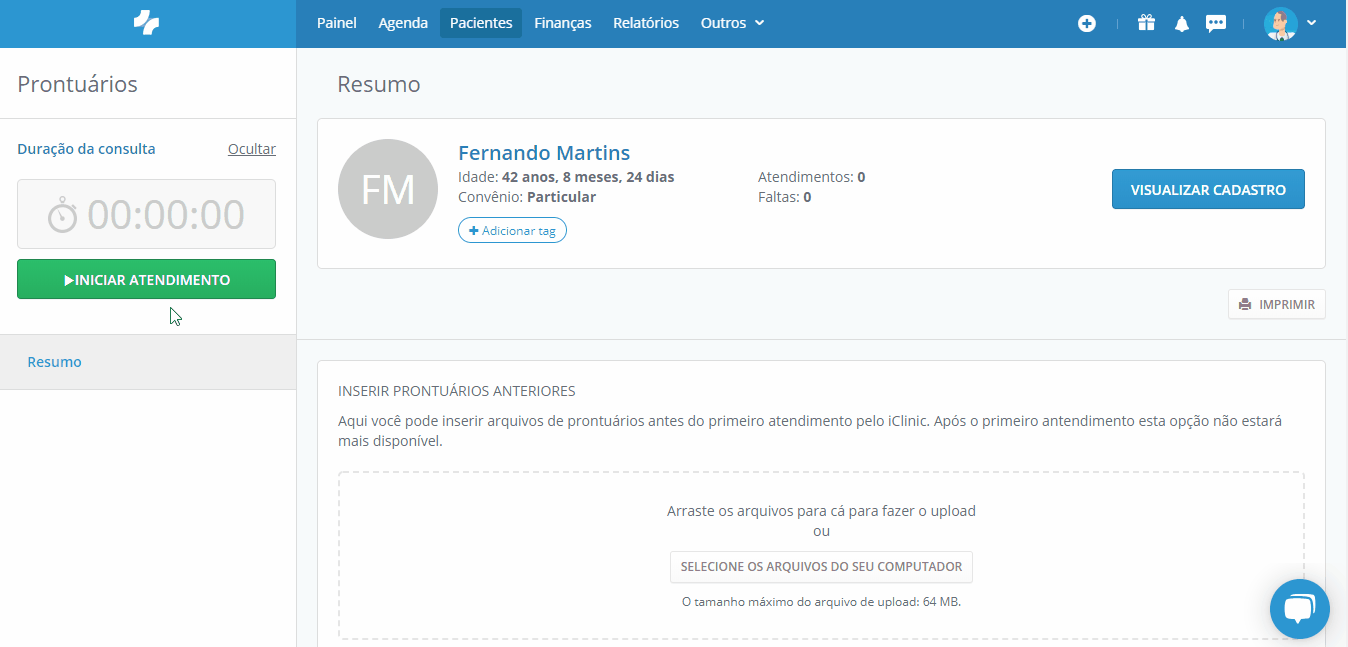Click the 64 MB maximum size note
The image size is (1348, 647).
coord(821,602)
